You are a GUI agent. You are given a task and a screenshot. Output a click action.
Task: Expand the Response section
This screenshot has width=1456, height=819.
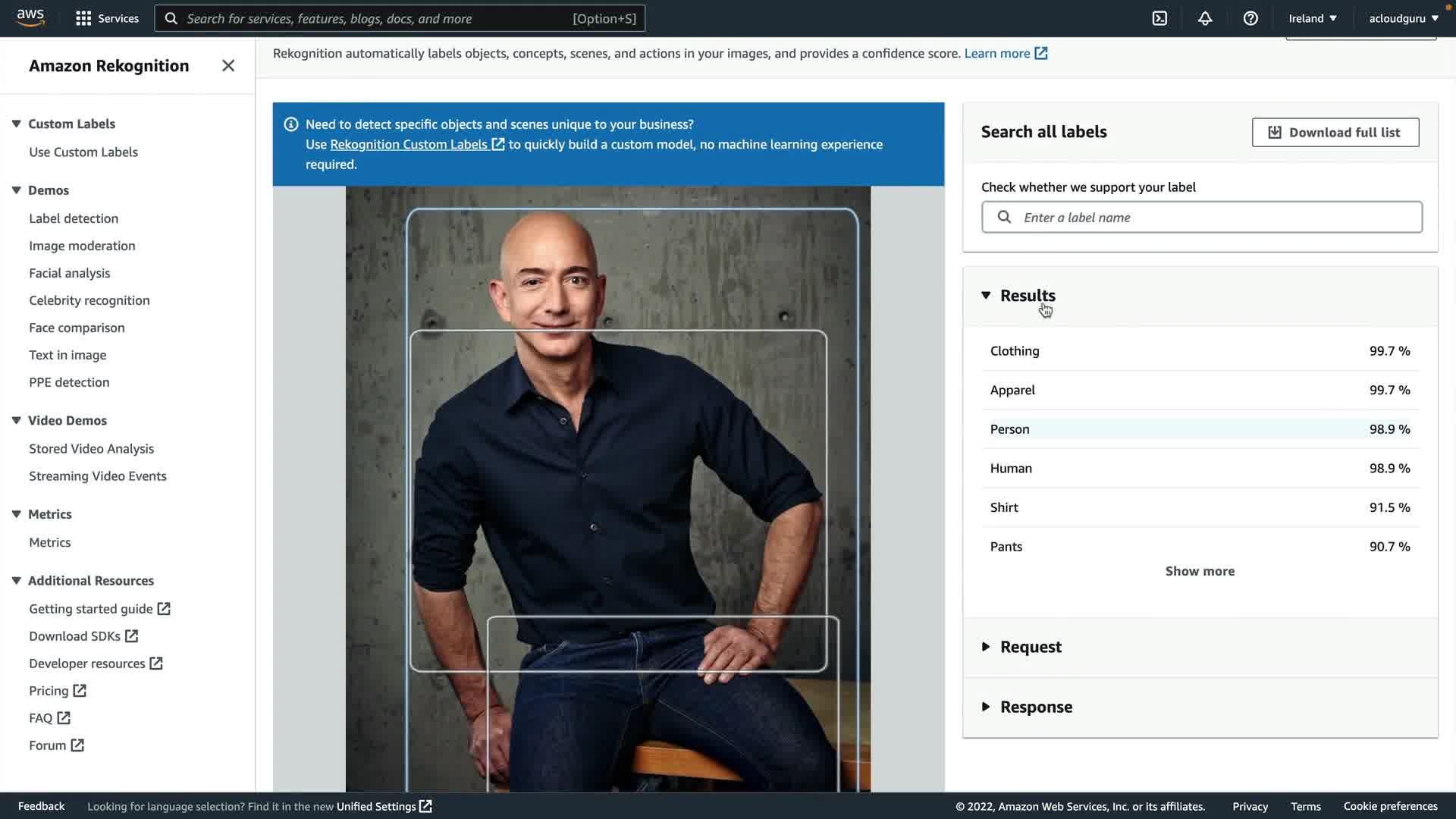[x=986, y=707]
